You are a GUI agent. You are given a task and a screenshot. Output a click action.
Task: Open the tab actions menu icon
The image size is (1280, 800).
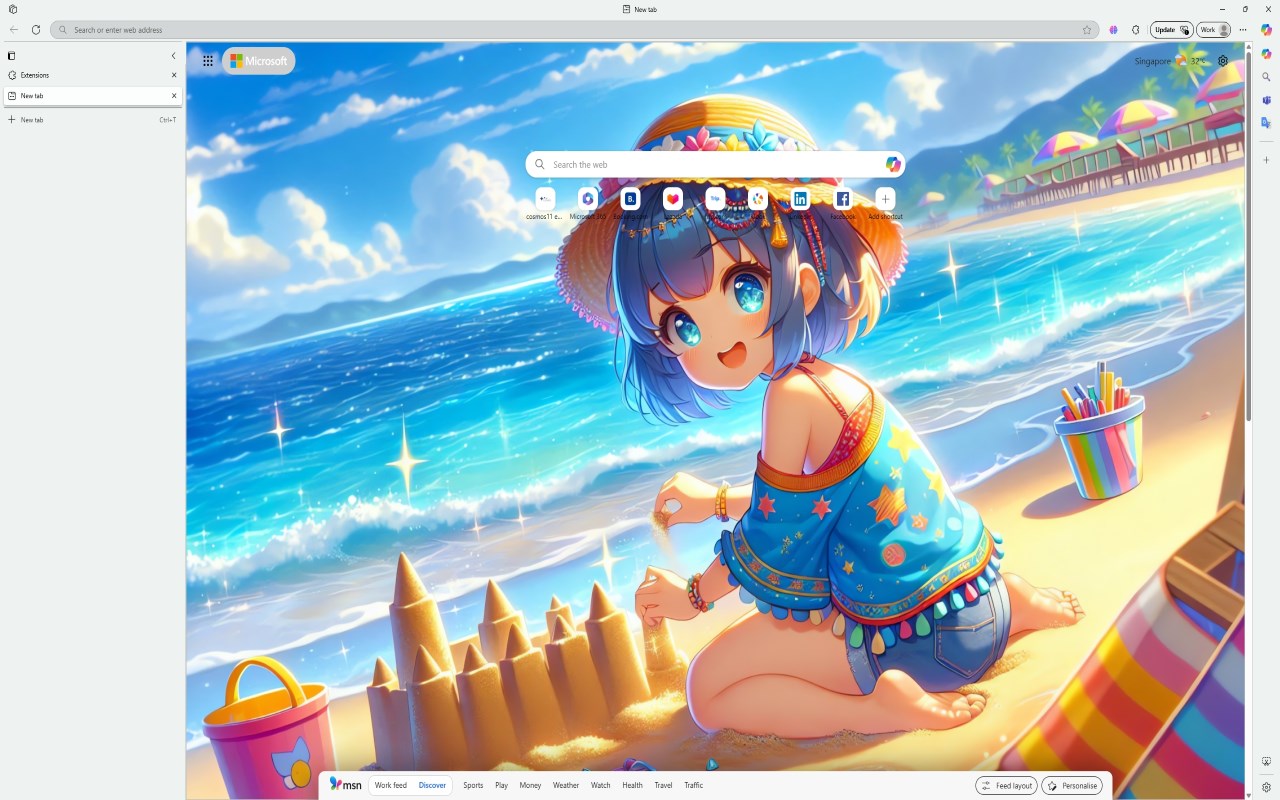click(x=12, y=56)
